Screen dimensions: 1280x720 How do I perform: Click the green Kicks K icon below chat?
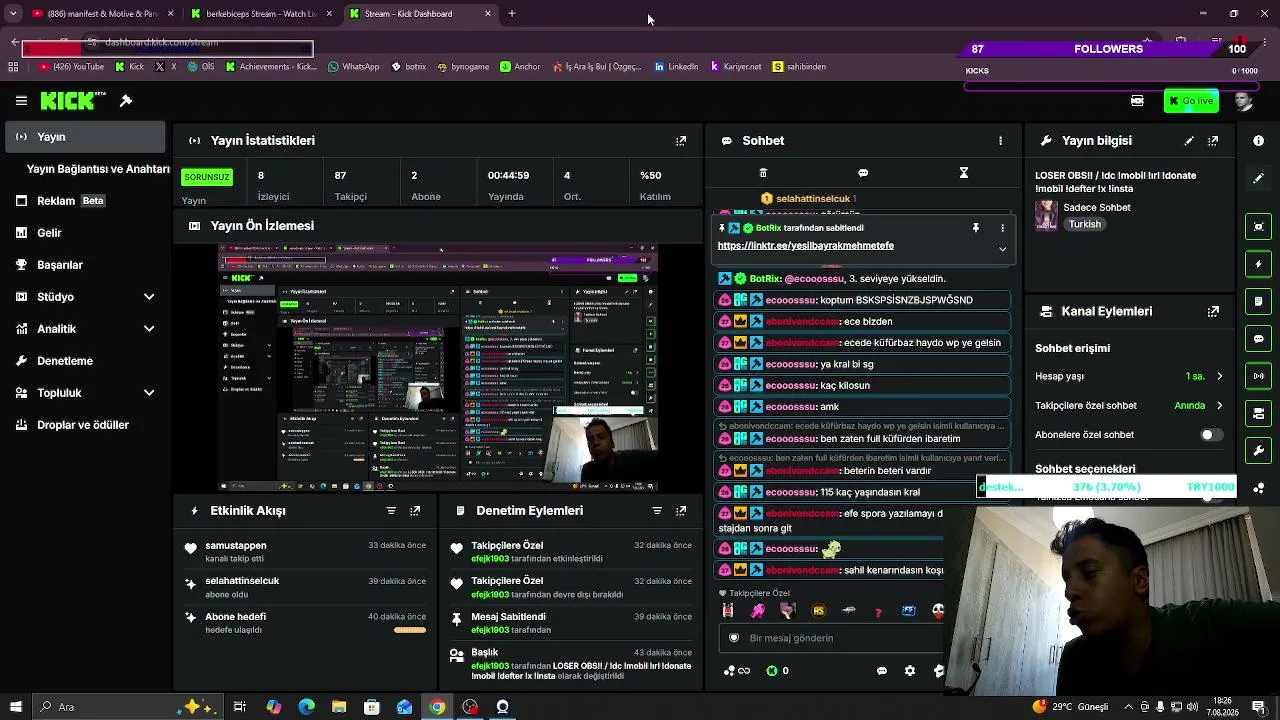[x=771, y=671]
